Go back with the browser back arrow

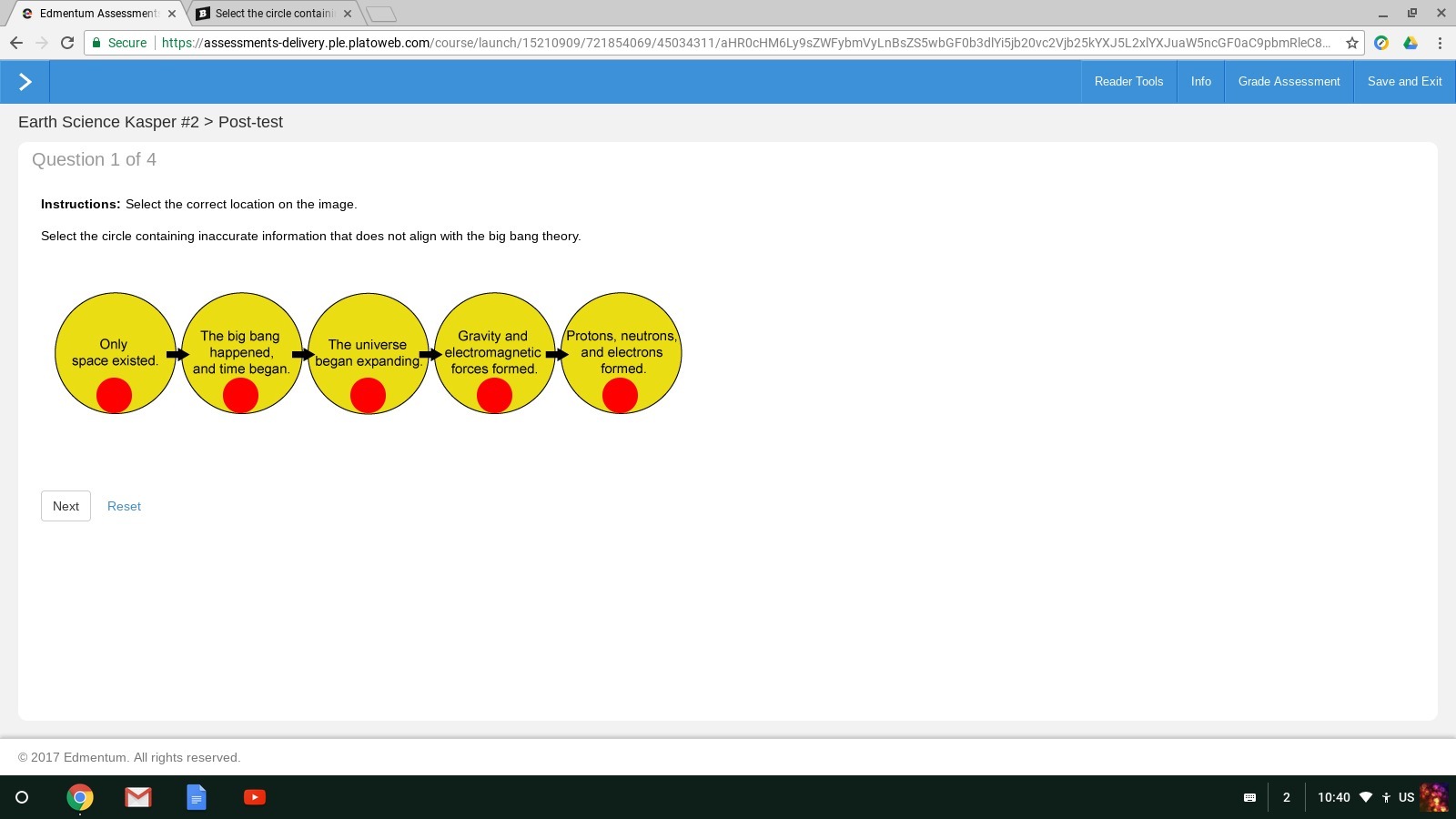point(15,43)
